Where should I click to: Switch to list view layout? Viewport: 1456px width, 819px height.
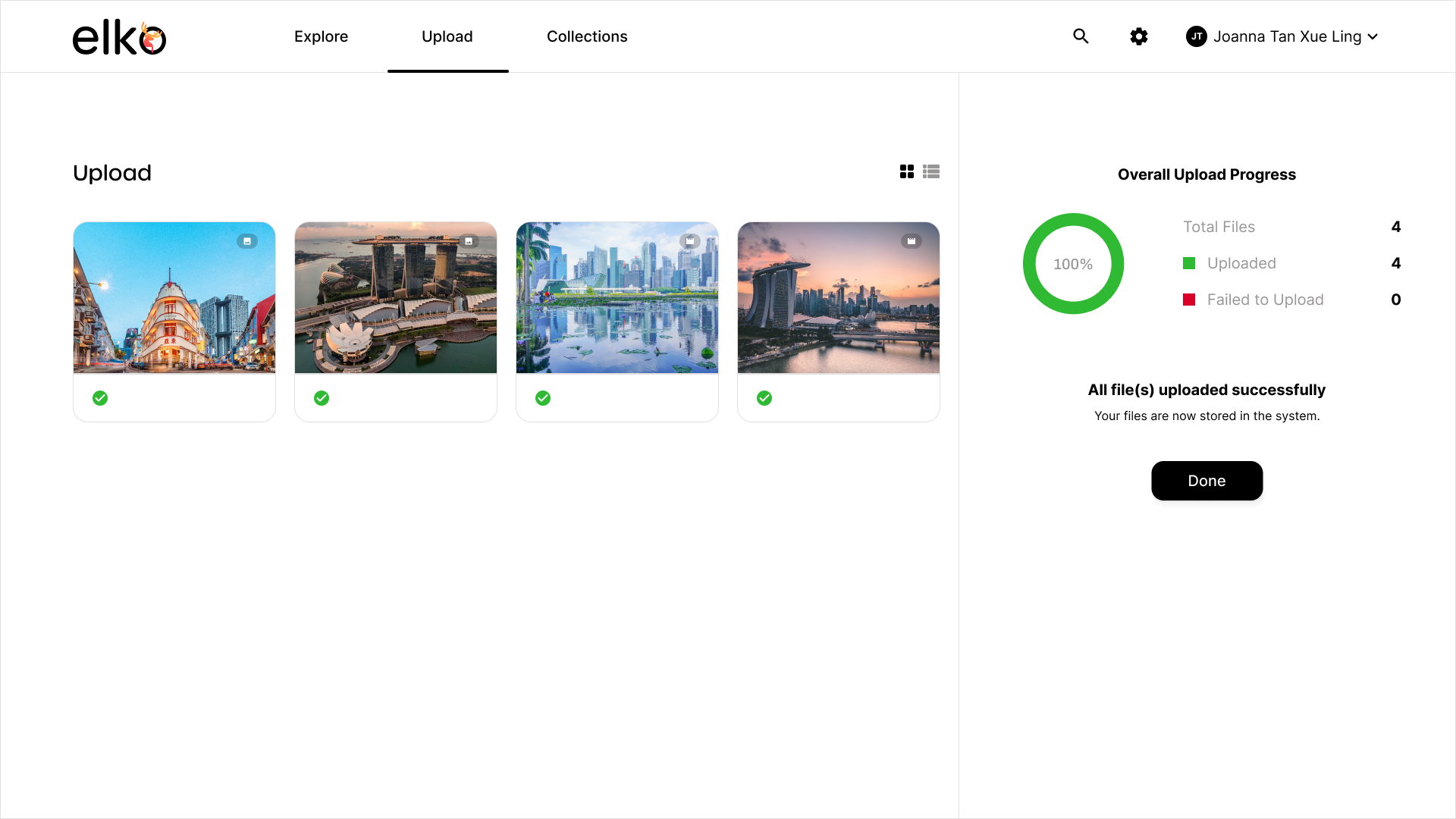[931, 171]
